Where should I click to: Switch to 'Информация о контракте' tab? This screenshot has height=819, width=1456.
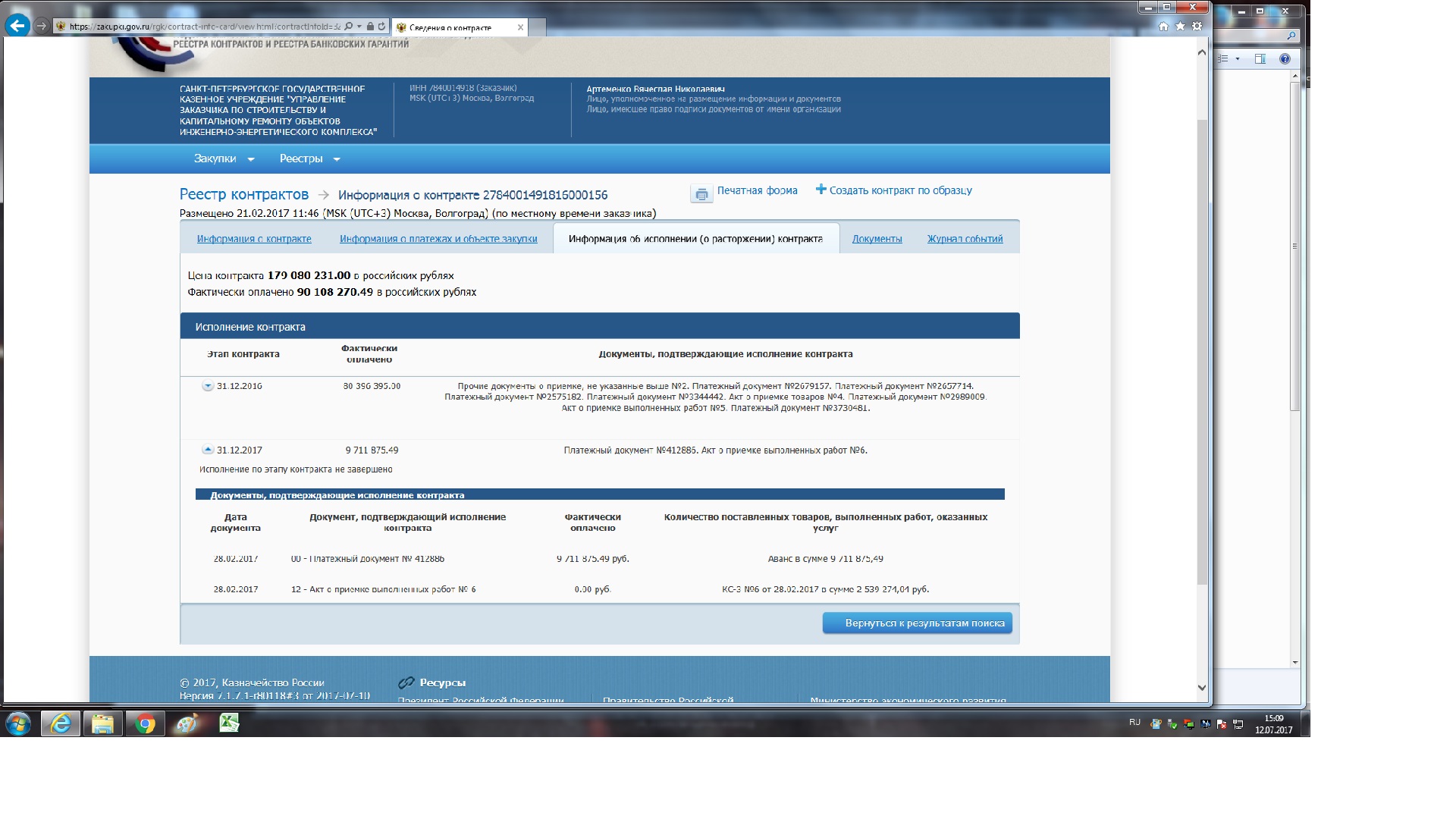(x=254, y=239)
